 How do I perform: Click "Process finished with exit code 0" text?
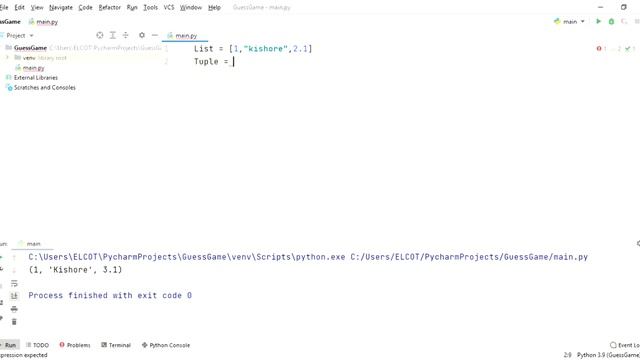pos(110,296)
